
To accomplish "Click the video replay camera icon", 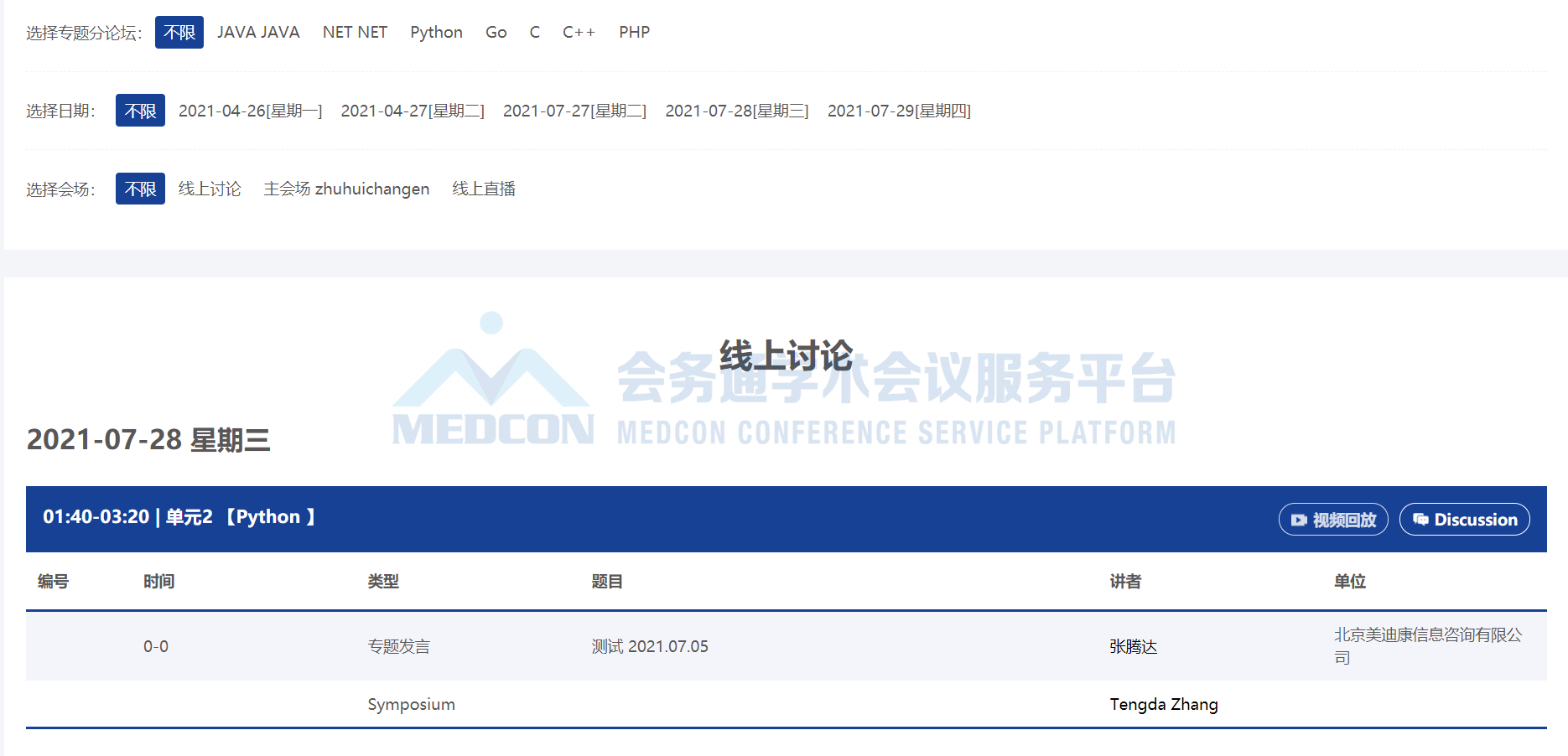I will 1299,520.
